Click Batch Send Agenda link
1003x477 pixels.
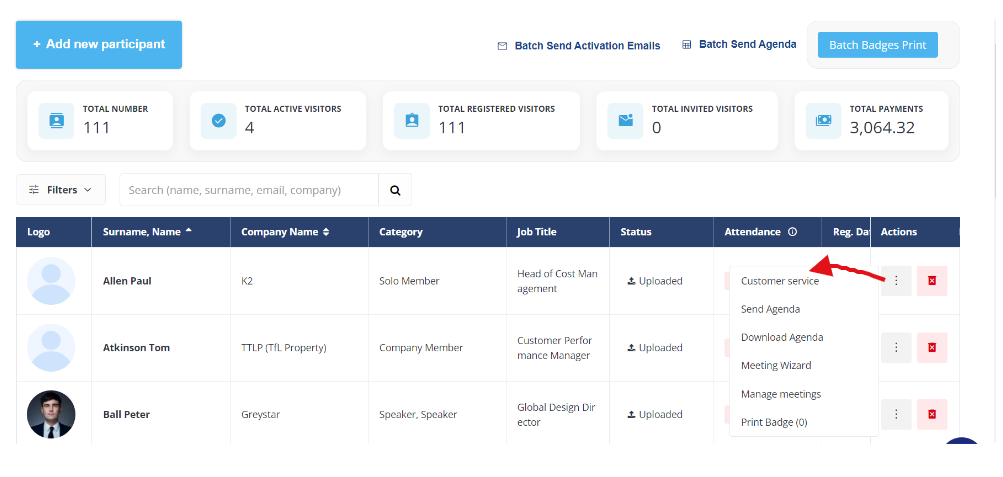point(747,45)
